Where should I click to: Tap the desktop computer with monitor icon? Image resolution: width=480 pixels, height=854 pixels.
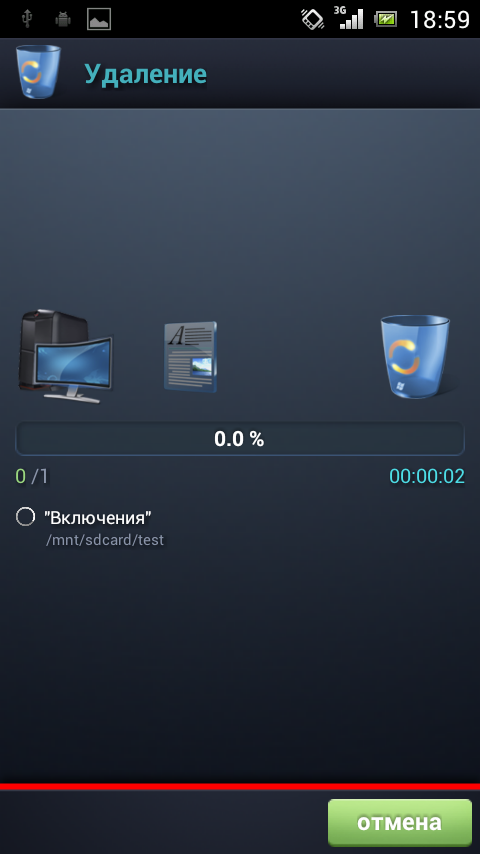point(65,357)
